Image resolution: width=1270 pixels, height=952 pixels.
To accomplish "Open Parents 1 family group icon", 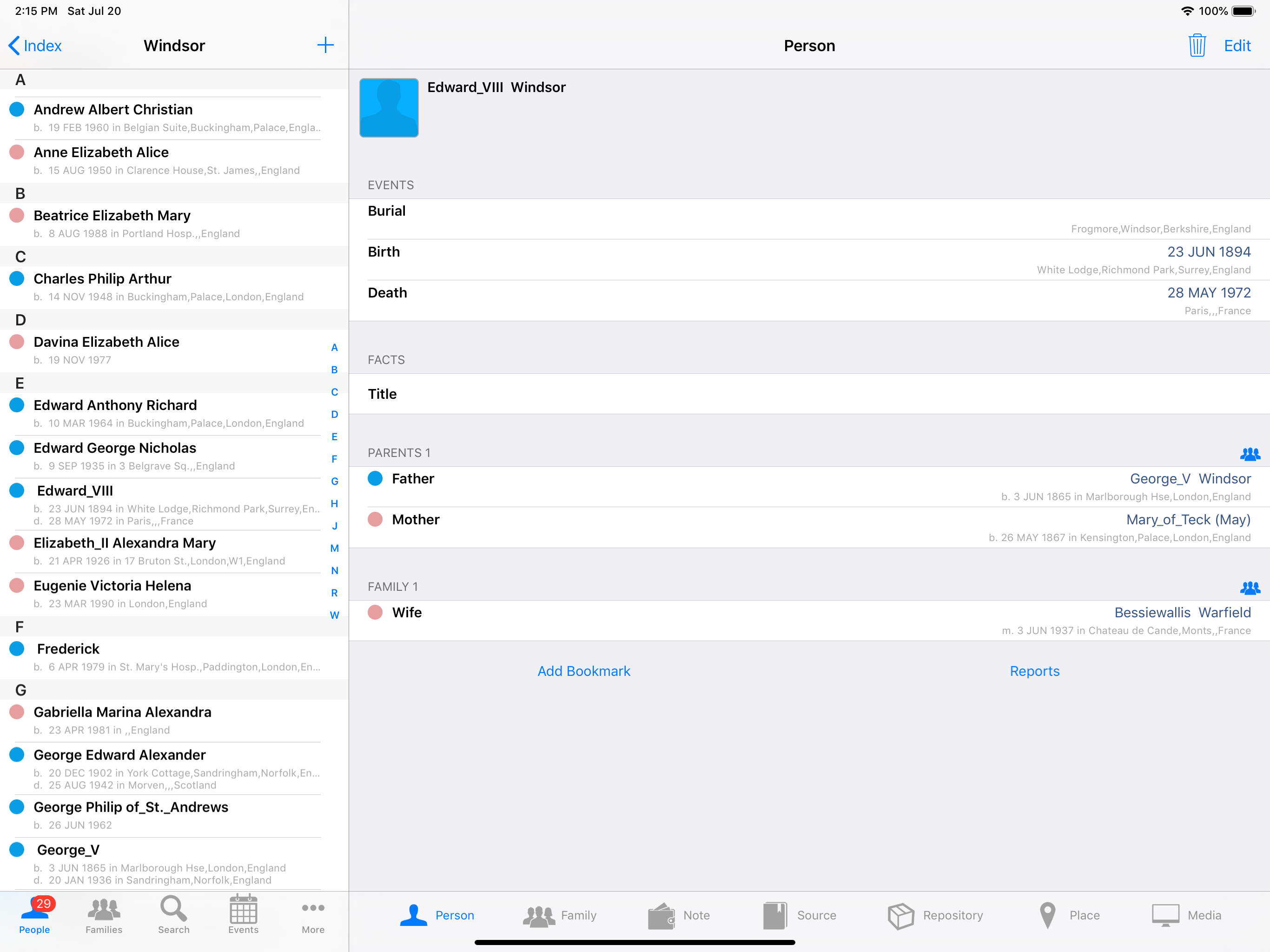I will coord(1250,454).
